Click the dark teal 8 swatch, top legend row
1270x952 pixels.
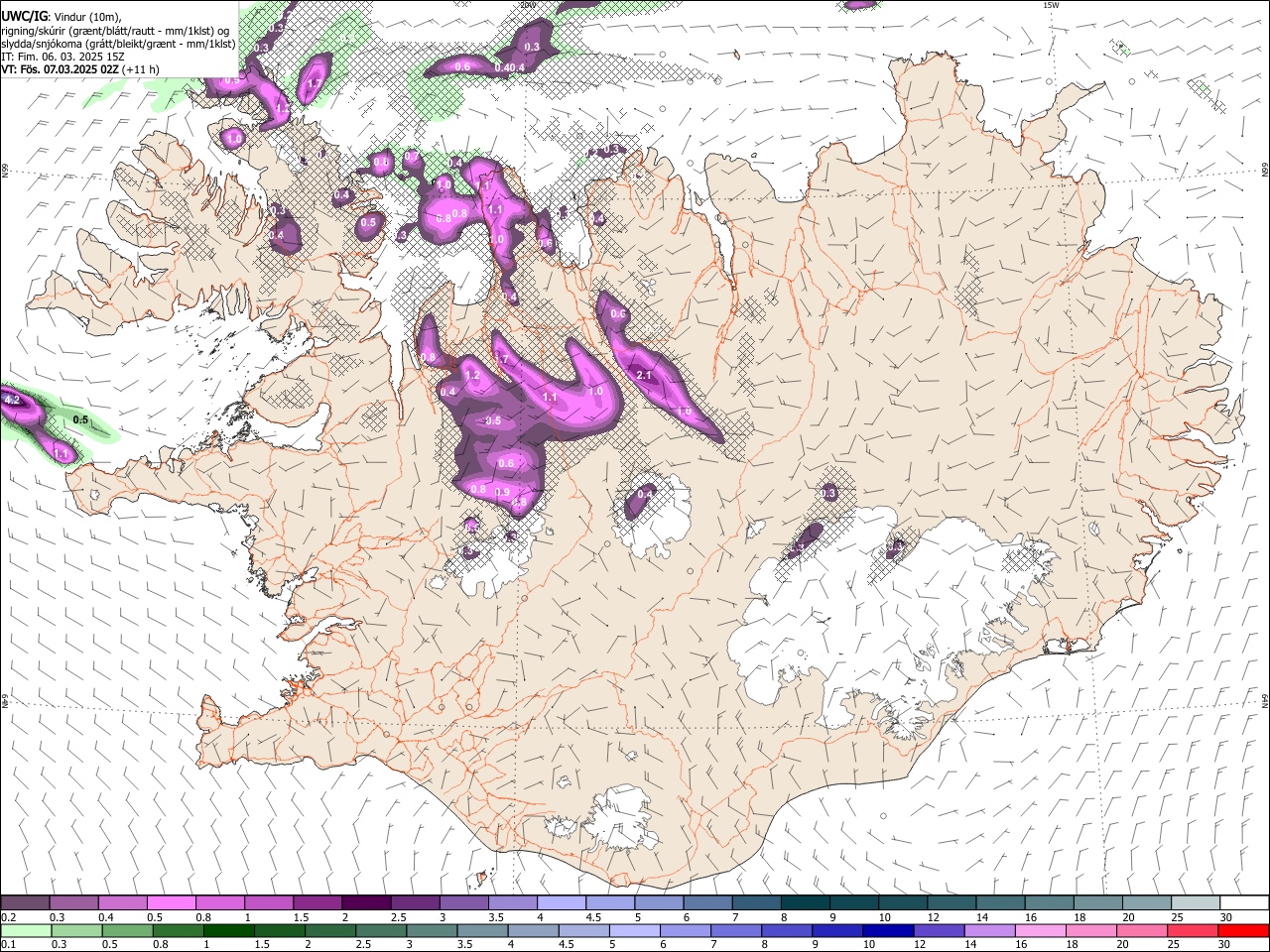805,902
